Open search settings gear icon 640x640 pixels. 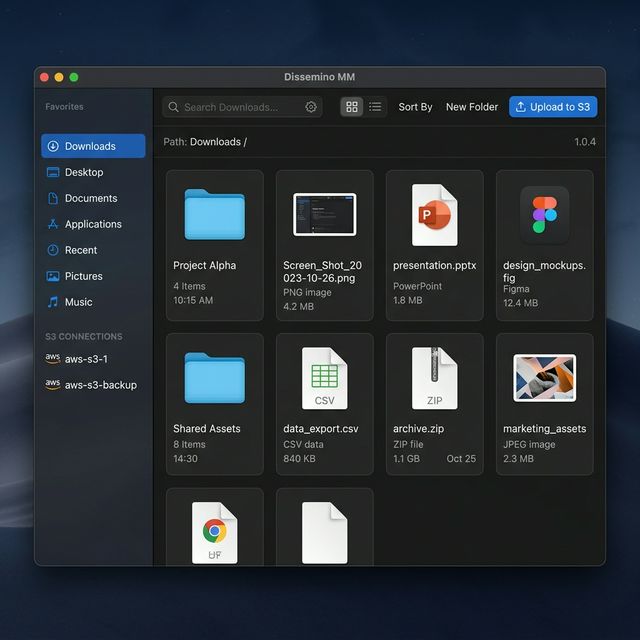pos(311,107)
